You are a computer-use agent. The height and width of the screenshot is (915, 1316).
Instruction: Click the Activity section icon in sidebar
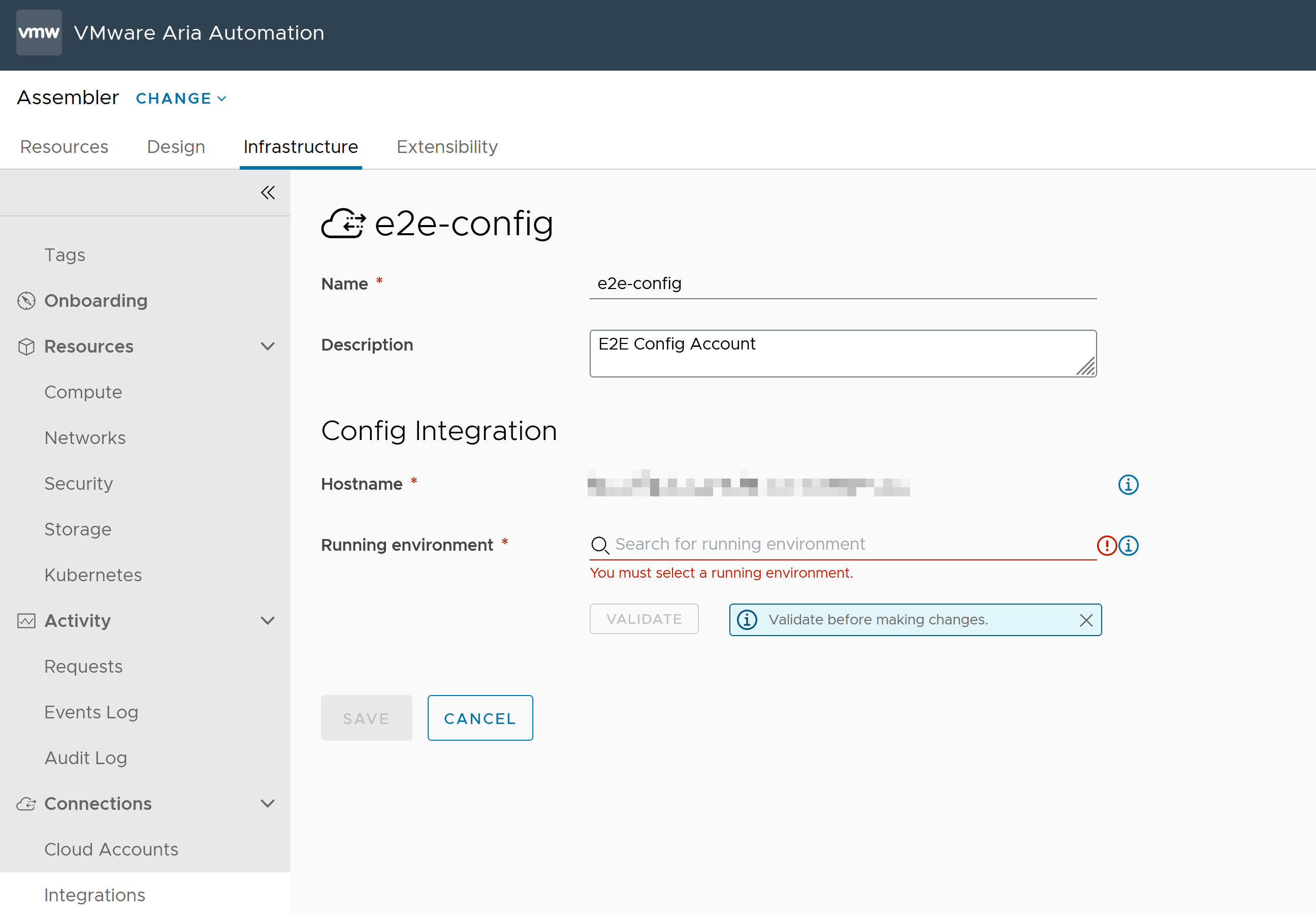coord(27,620)
